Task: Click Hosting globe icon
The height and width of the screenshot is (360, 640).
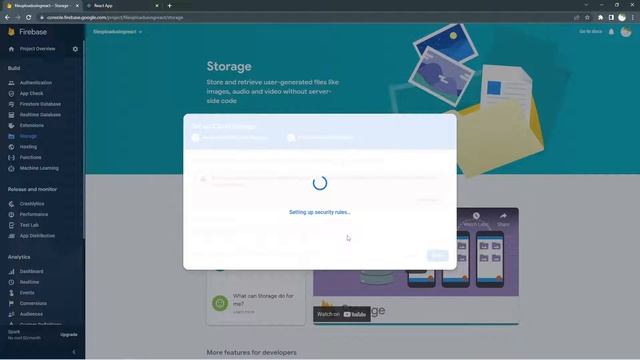Action: (11, 147)
